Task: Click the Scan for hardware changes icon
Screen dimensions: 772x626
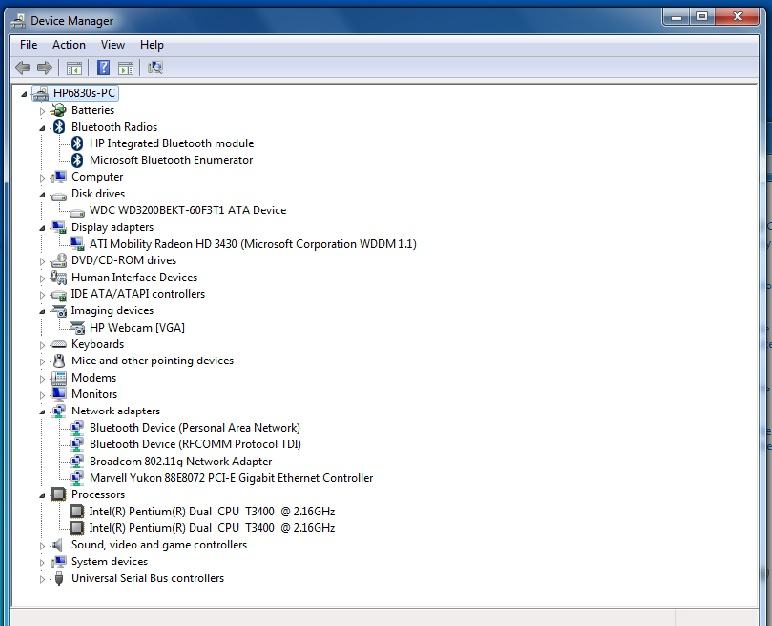Action: tap(155, 68)
